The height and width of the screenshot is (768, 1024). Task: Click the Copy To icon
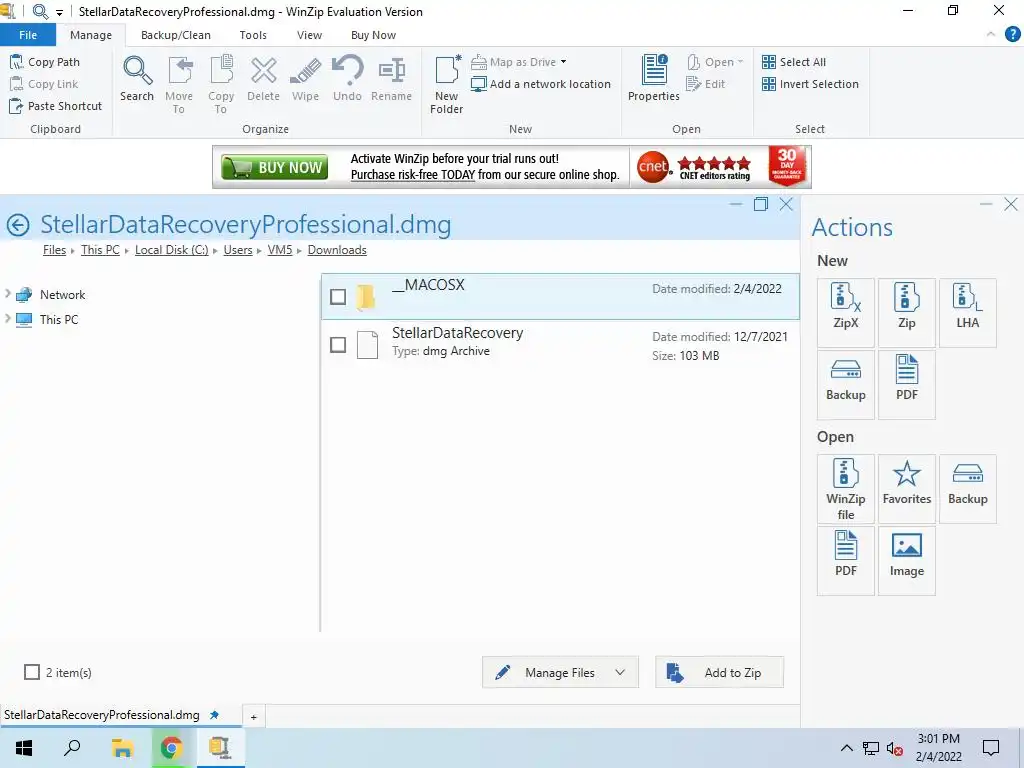click(221, 84)
